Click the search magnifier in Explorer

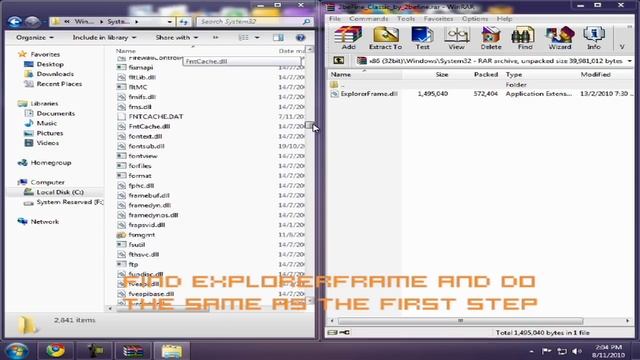[x=307, y=22]
